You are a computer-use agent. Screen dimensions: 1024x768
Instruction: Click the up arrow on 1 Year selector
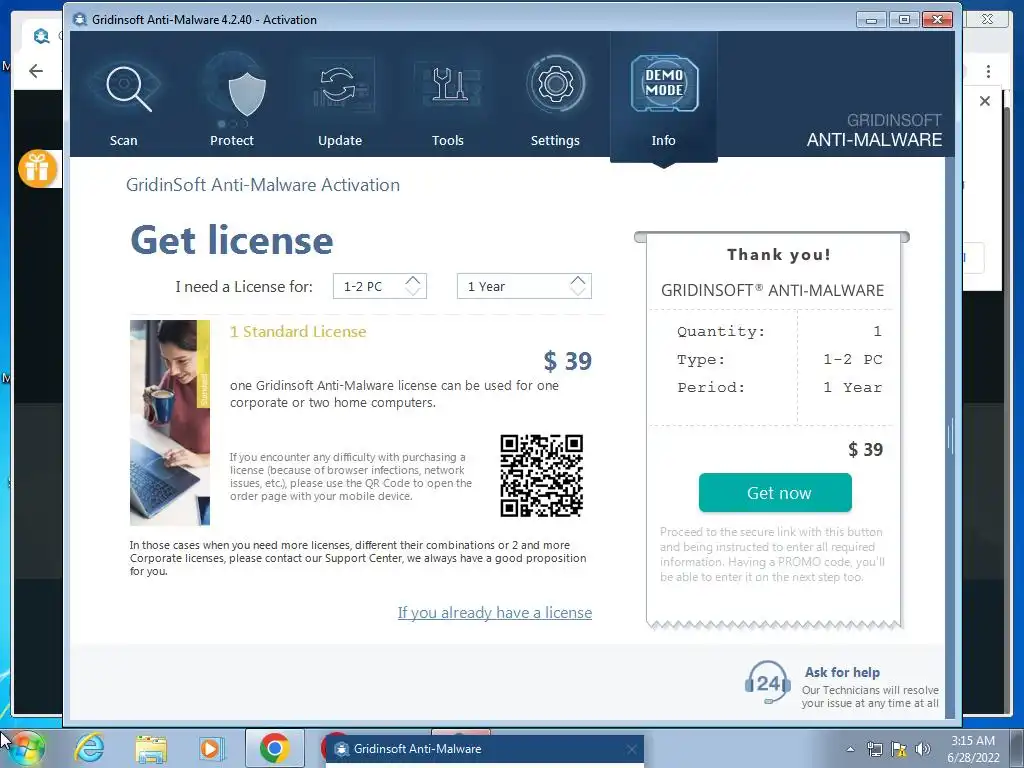(578, 280)
